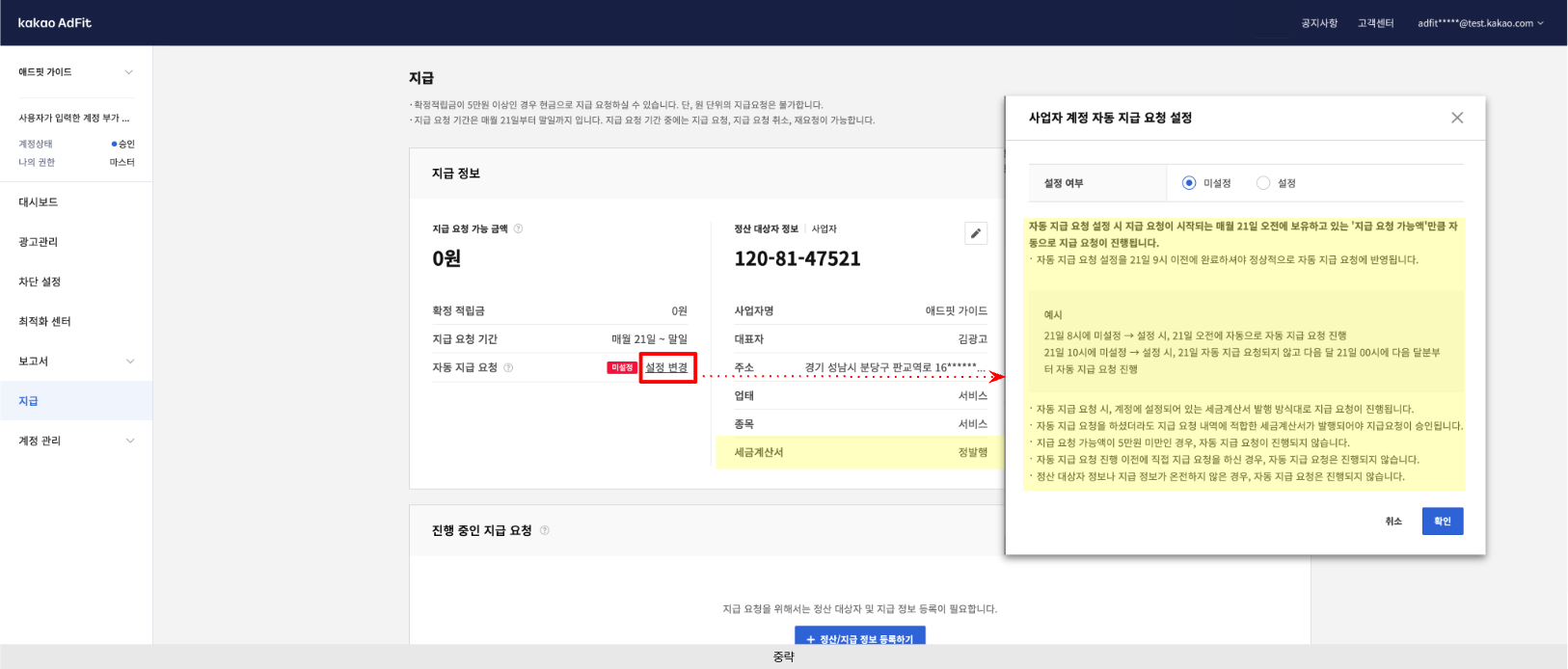Click the 정산/지급 정보 등록하기 button

point(859,638)
